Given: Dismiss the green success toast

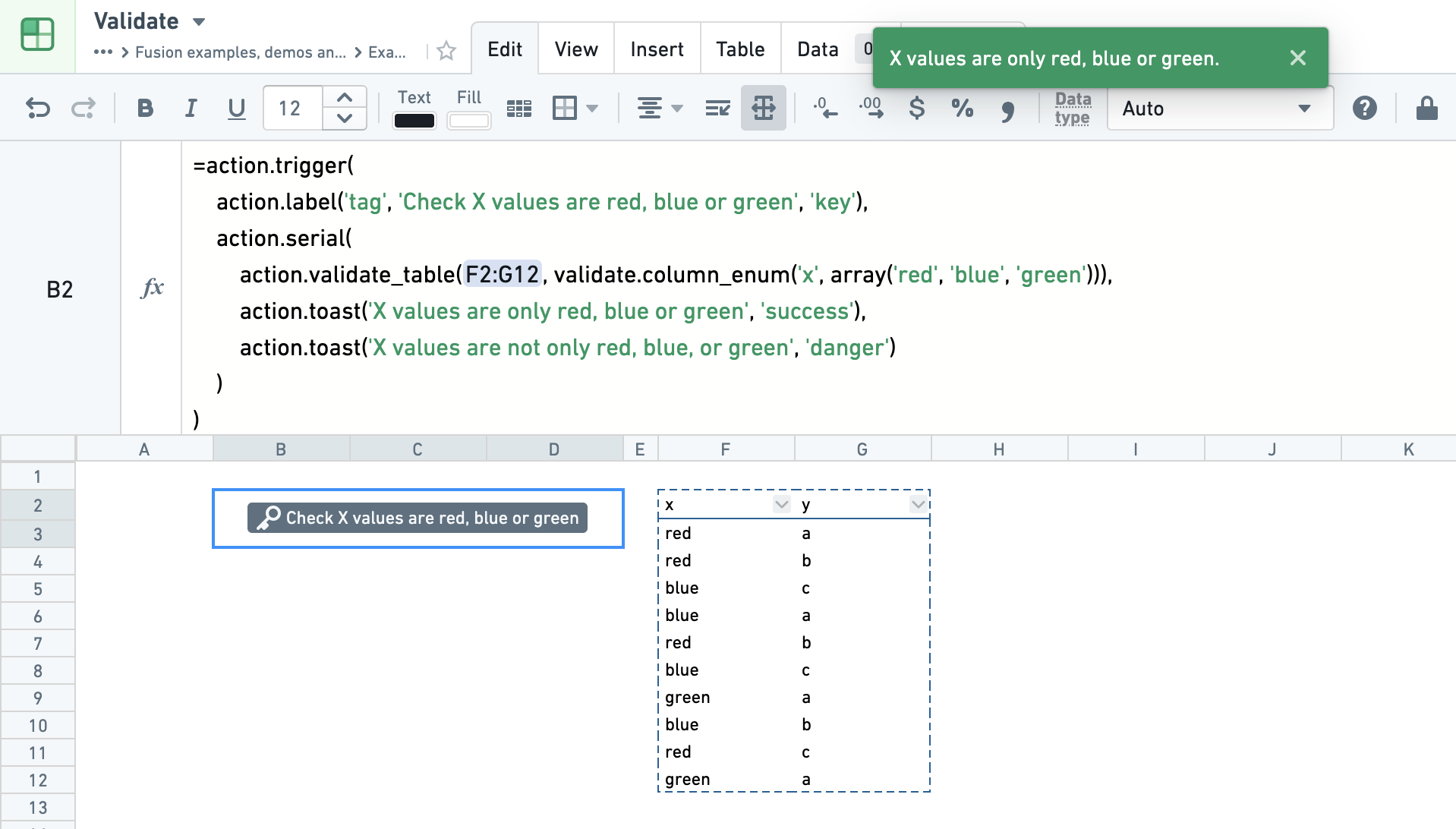Looking at the screenshot, I should click(x=1297, y=58).
